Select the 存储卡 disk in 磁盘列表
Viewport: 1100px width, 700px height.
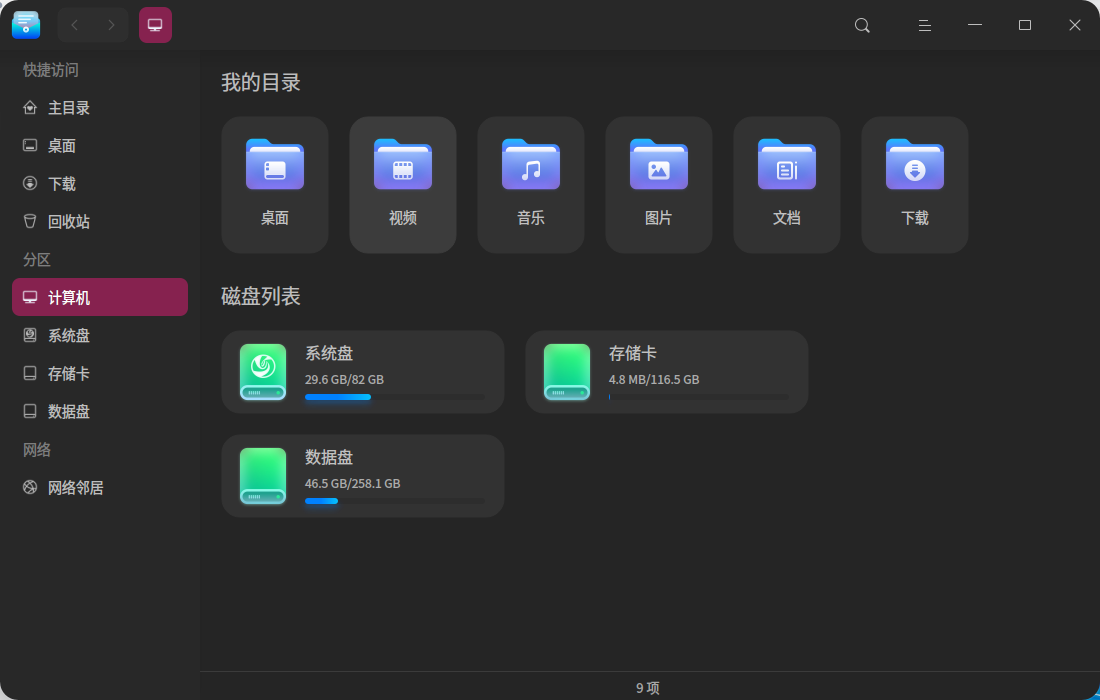click(666, 372)
